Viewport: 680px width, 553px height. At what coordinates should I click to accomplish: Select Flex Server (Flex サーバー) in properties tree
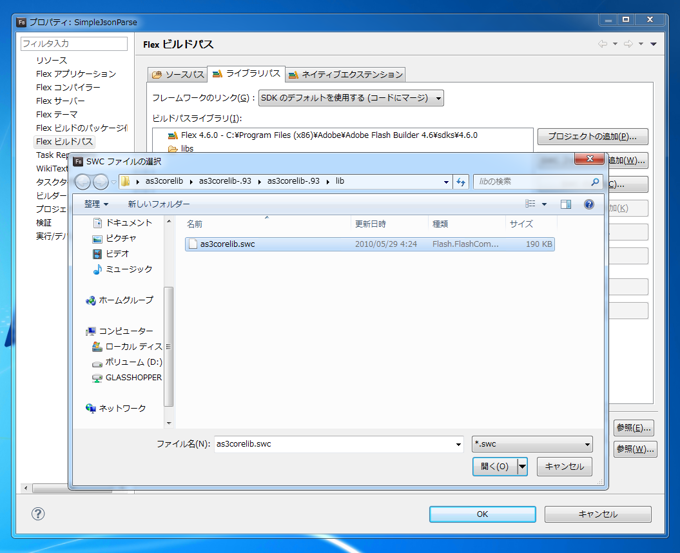tap(60, 101)
